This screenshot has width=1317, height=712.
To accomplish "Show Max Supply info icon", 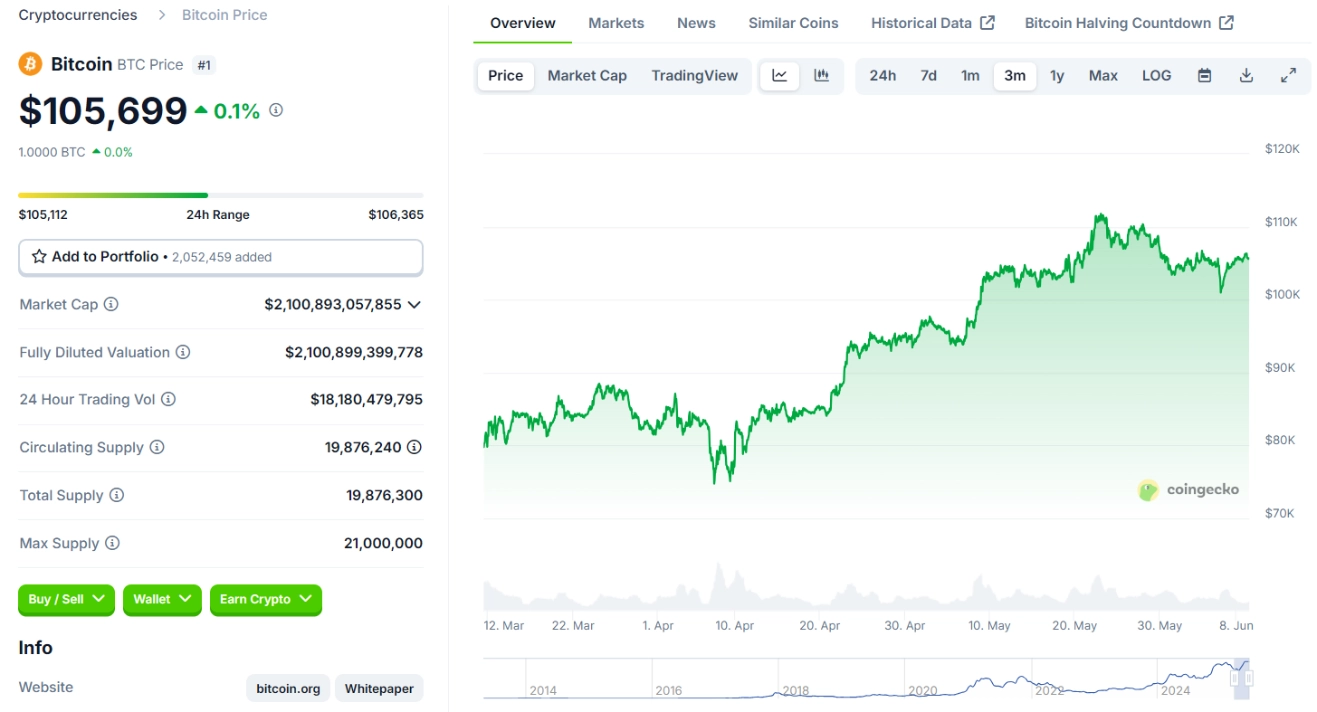I will click(x=112, y=543).
